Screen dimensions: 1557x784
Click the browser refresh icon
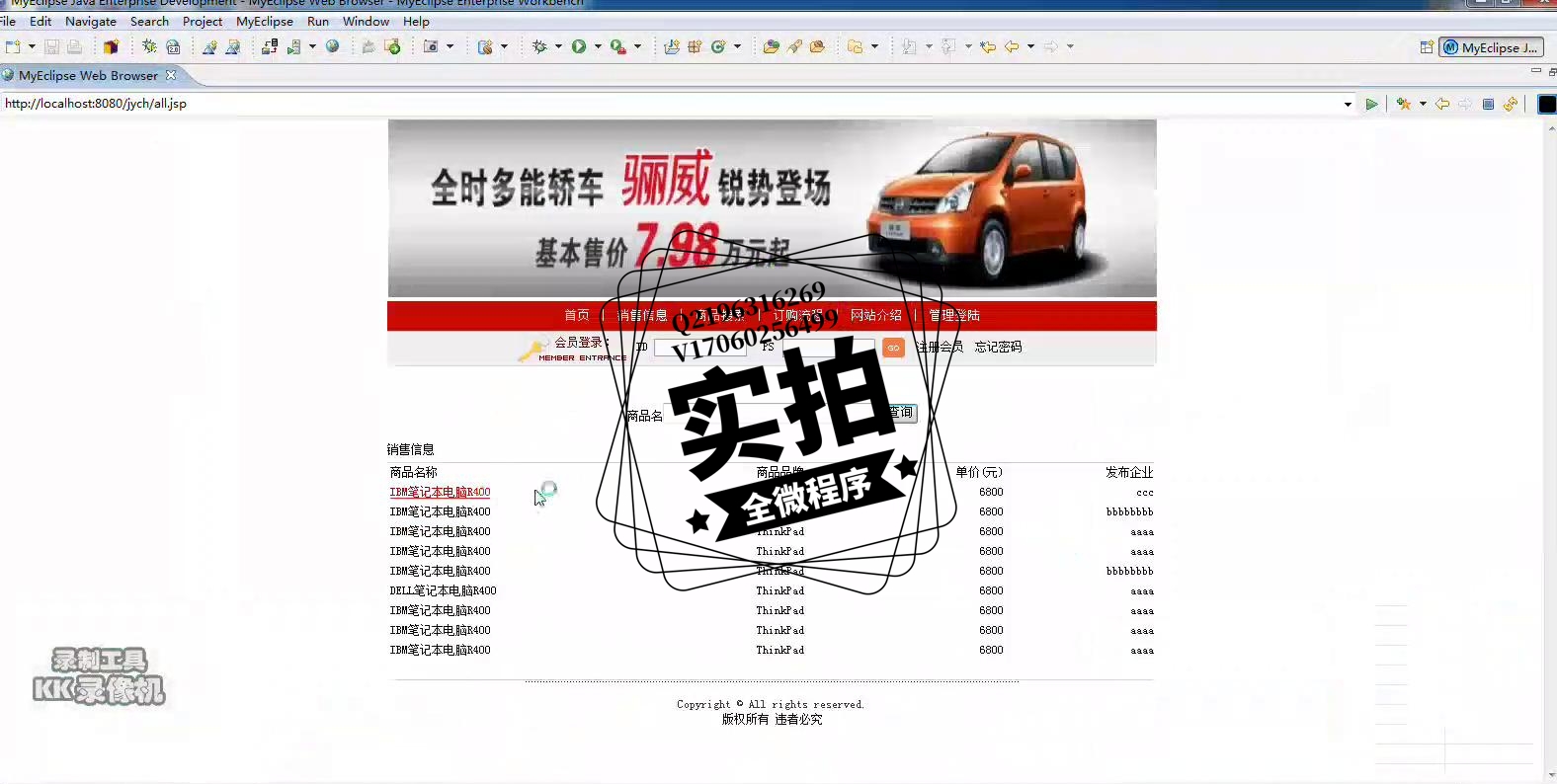1511,104
